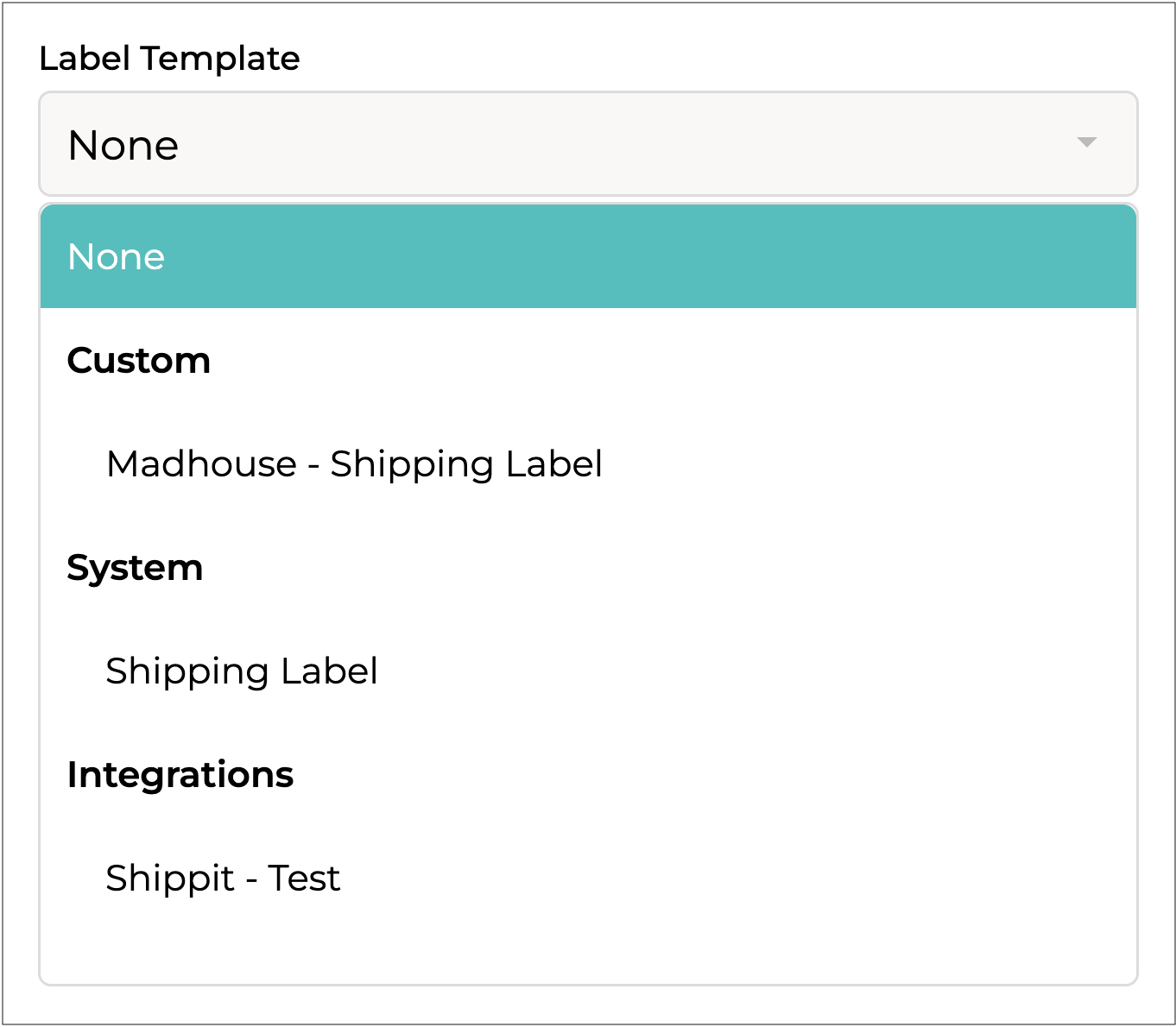Click blank area below Shippit - Test
1176x1027 pixels.
[x=587, y=945]
